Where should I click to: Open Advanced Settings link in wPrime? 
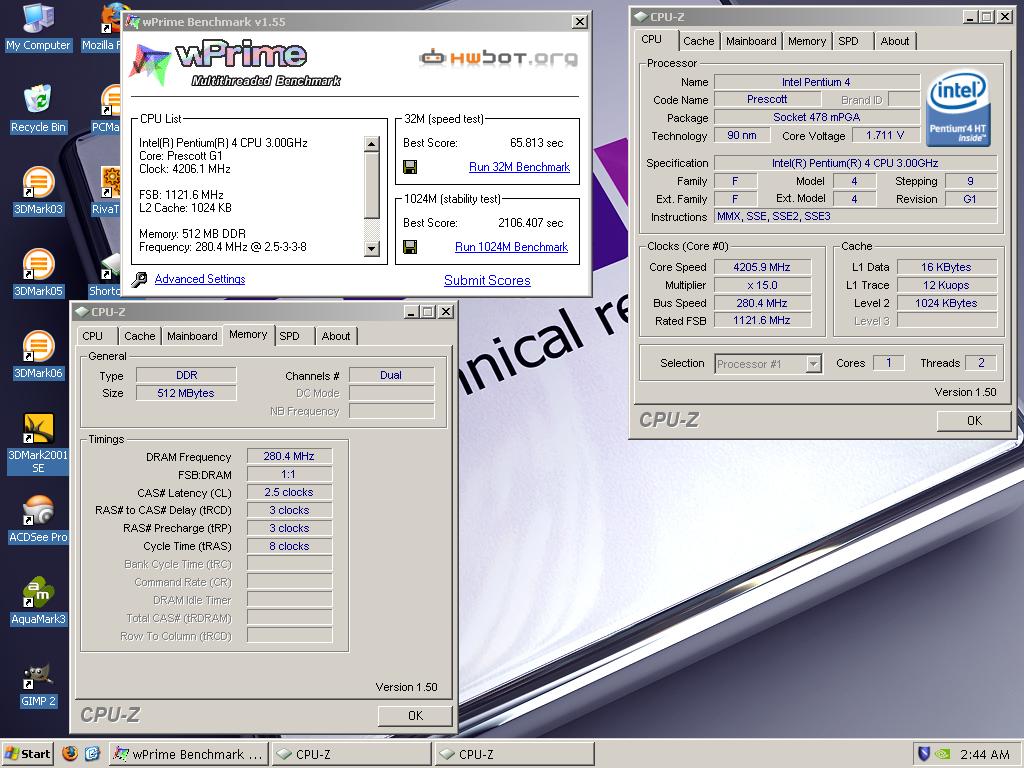click(x=200, y=279)
